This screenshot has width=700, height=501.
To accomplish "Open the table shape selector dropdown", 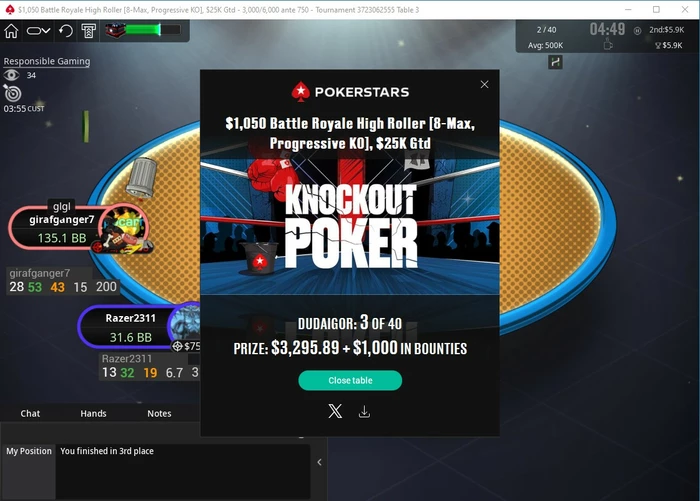I will 38,31.
